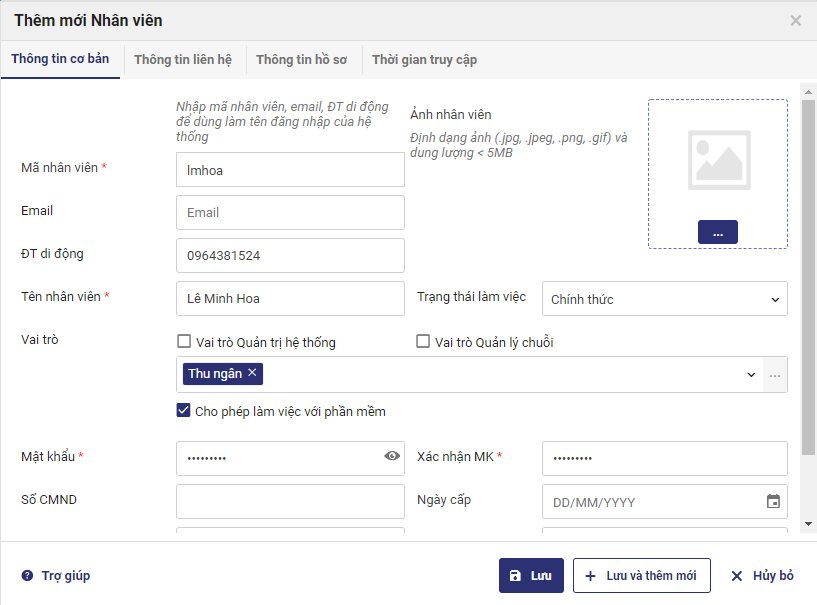
Task: Click the Trợ giúp help icon
Action: 27,576
